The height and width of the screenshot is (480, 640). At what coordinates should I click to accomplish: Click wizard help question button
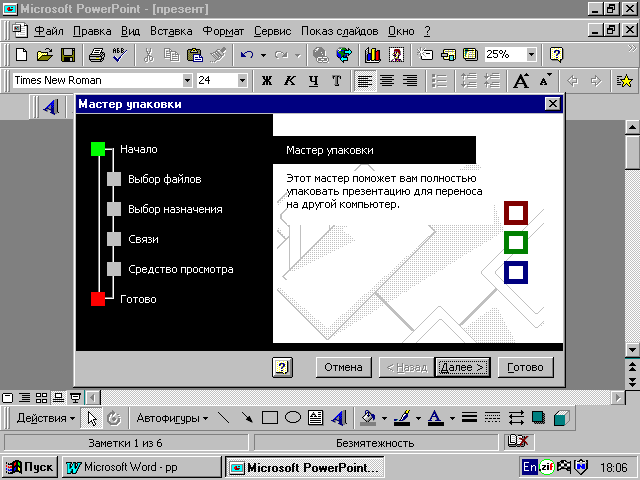[x=282, y=367]
